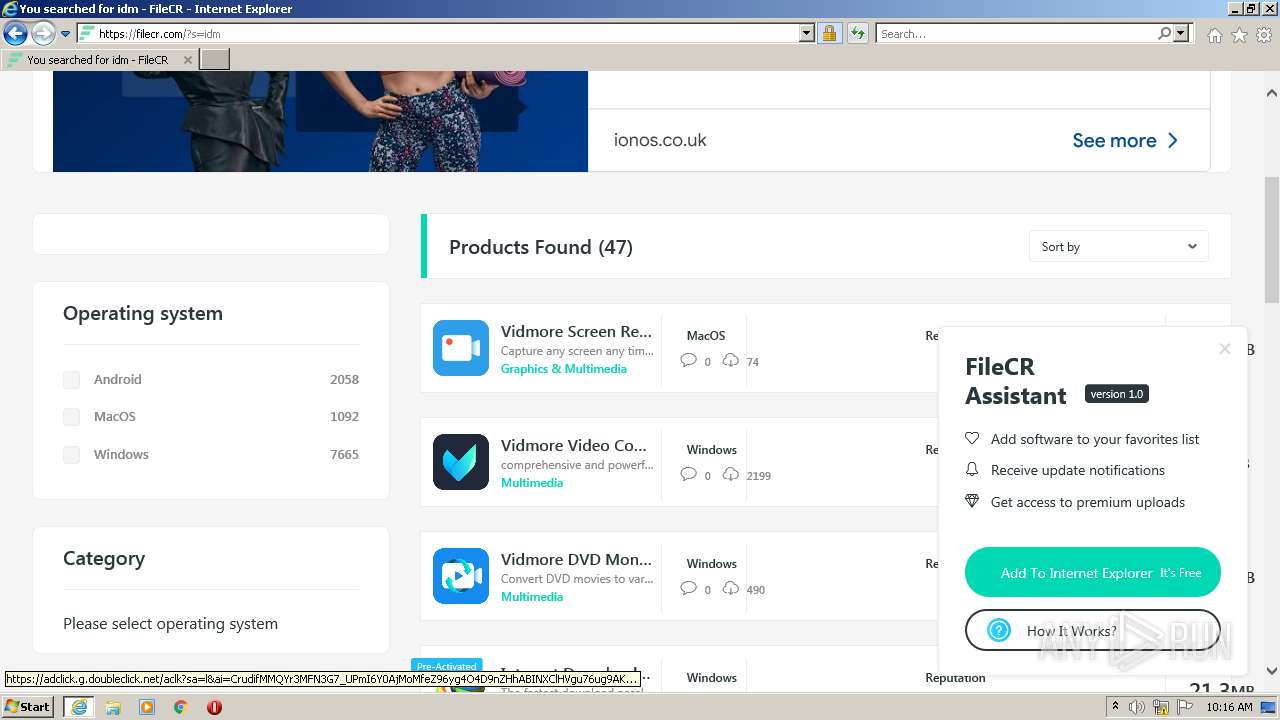Open the 'Sort by' dropdown
Viewport: 1280px width, 720px height.
click(x=1118, y=247)
